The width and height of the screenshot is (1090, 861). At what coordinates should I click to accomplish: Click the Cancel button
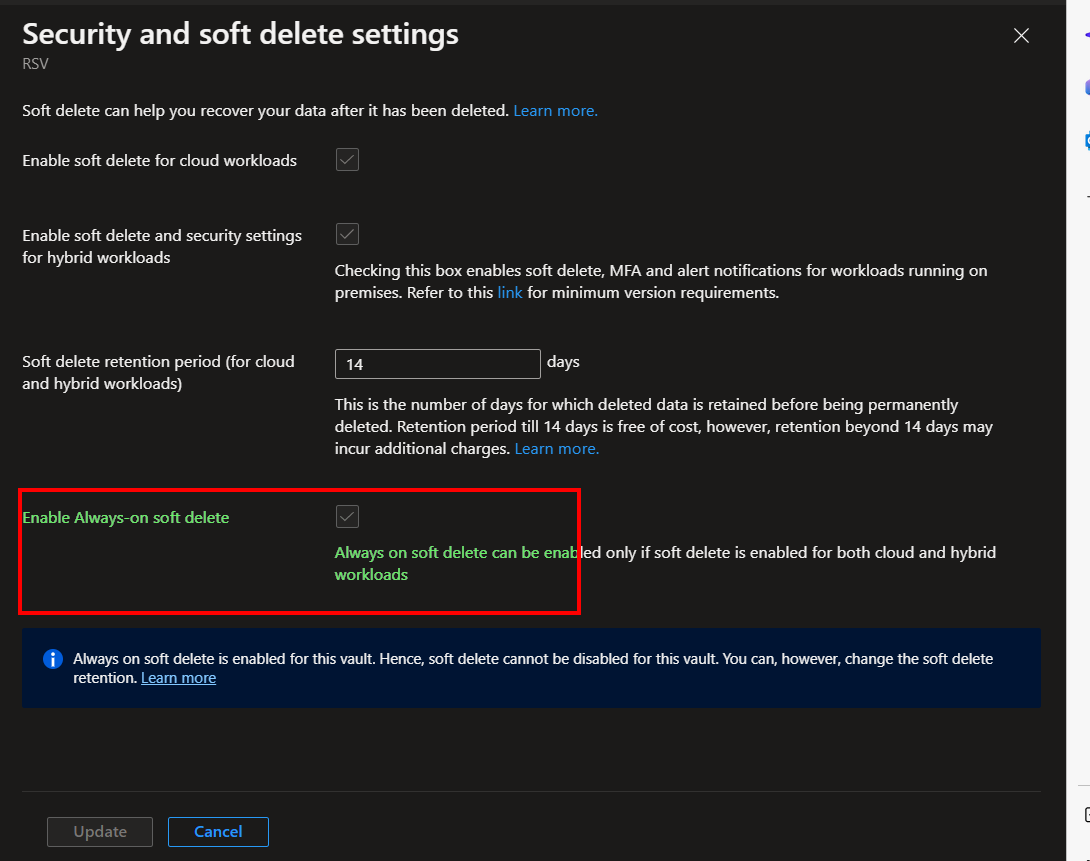[218, 831]
